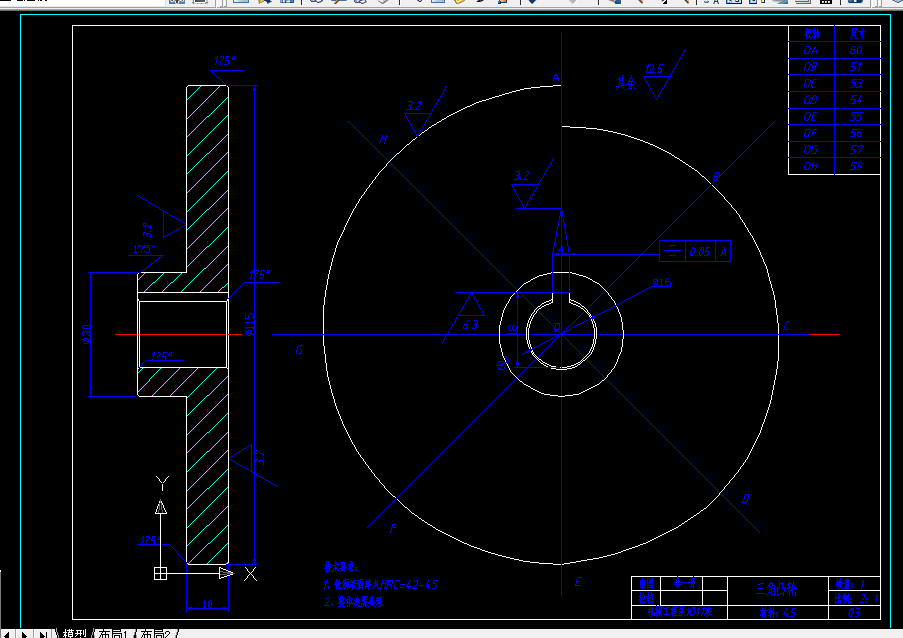The width and height of the screenshot is (903, 638).
Task: Select the 其余 surface finish note
Action: (626, 83)
